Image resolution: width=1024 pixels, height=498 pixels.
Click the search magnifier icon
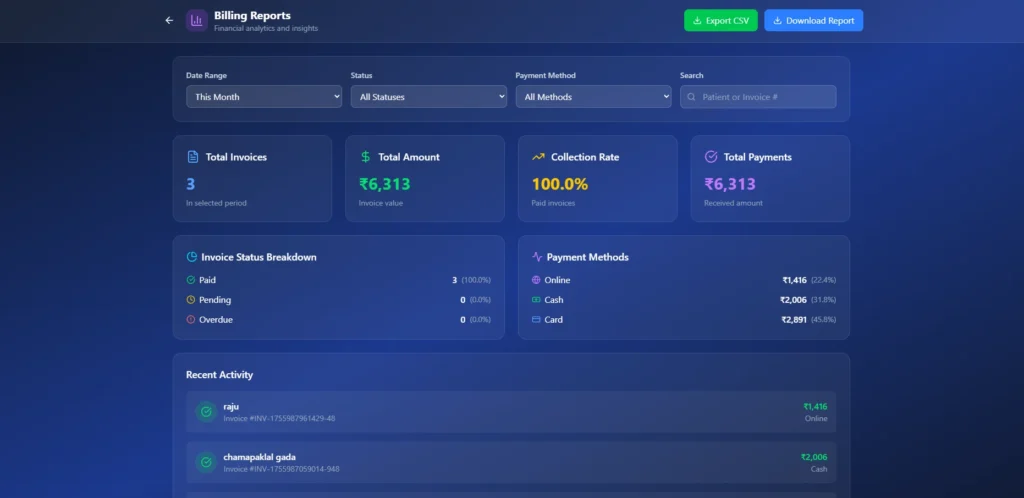coord(691,97)
